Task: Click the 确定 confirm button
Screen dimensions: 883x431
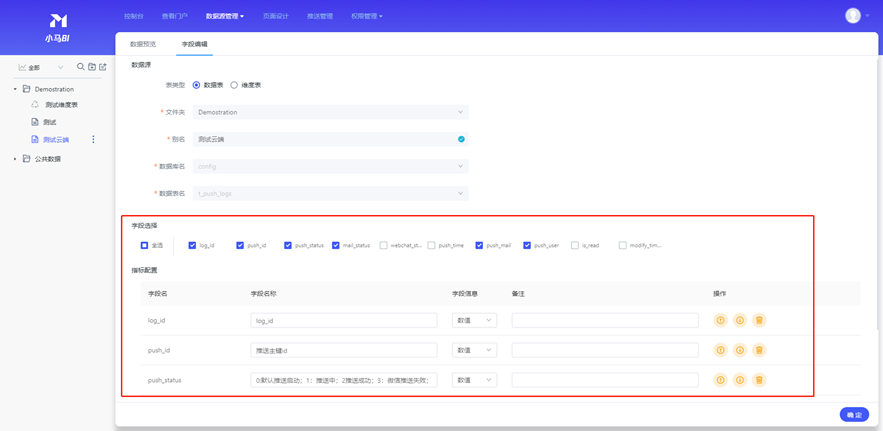Action: [854, 414]
